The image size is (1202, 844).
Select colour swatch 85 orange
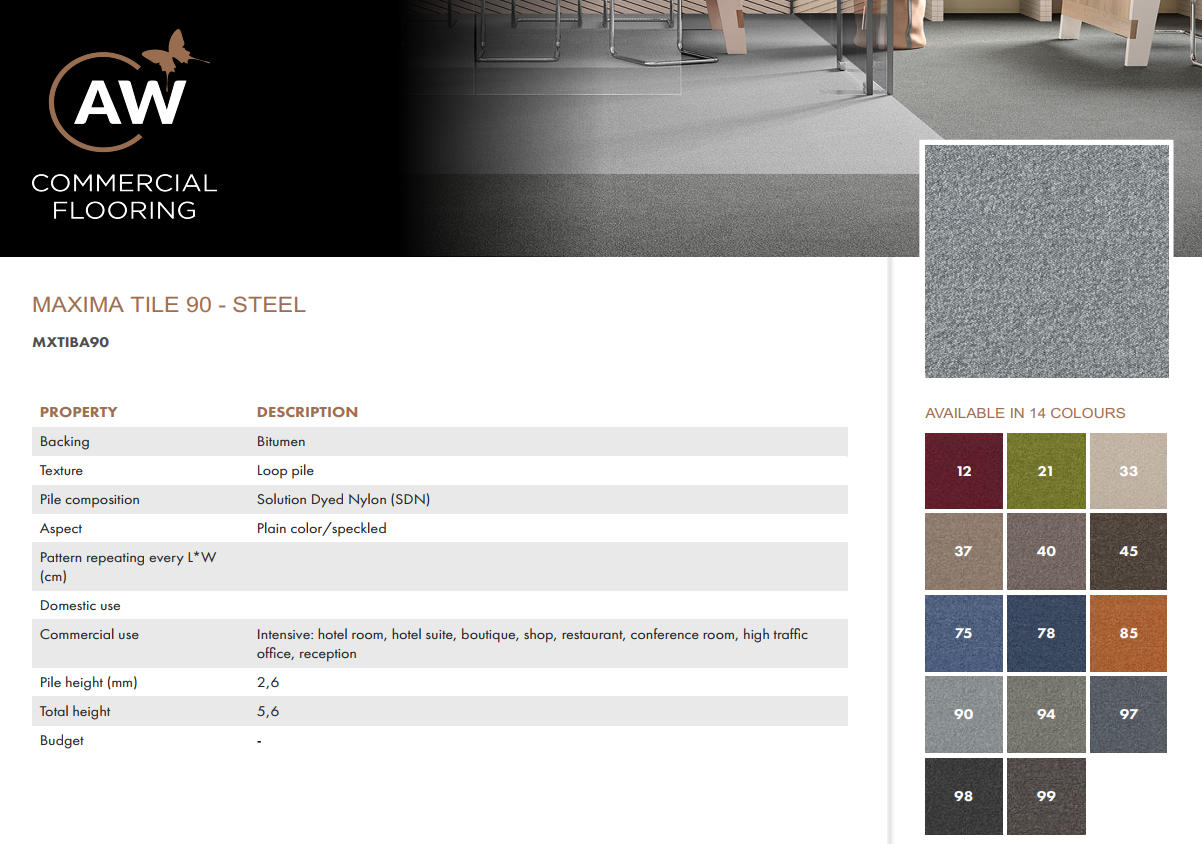(1128, 633)
